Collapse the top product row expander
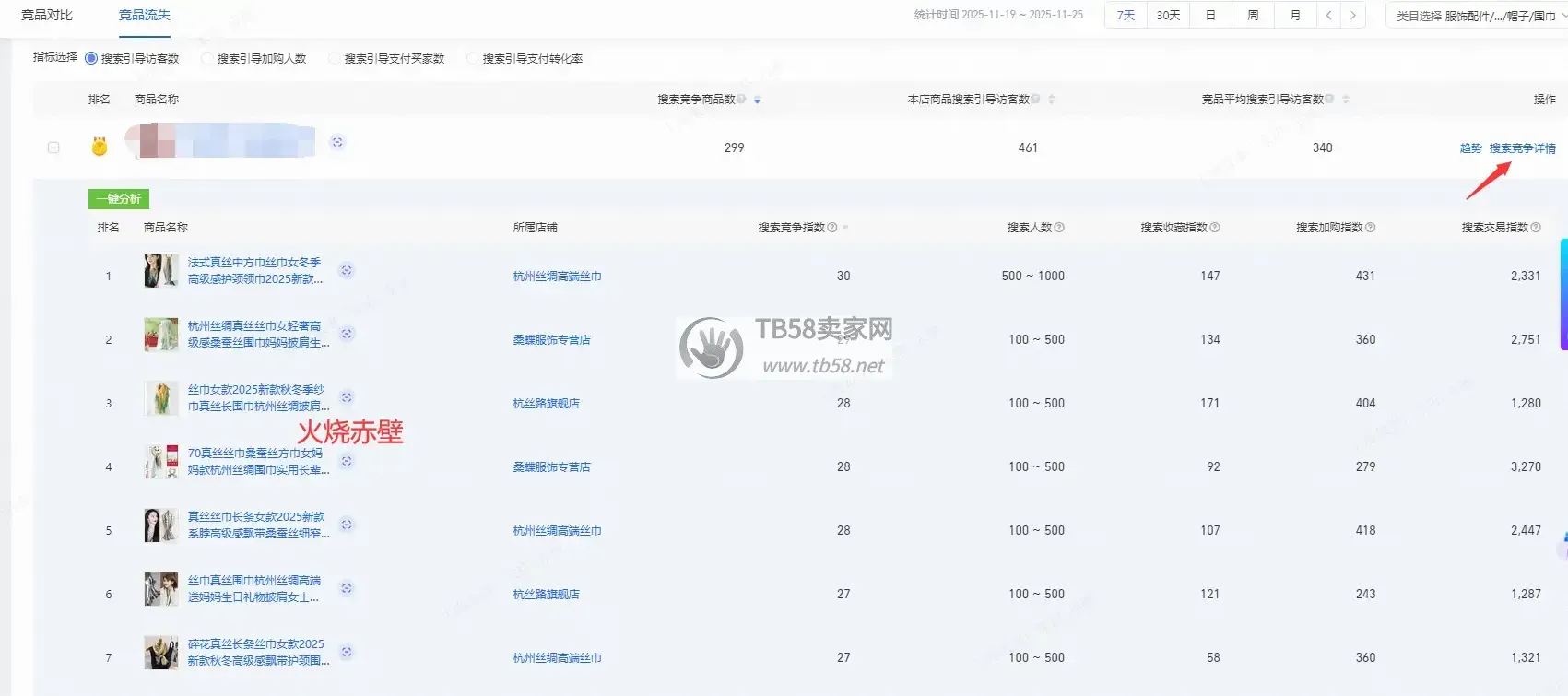The image size is (1568, 696). (x=53, y=147)
